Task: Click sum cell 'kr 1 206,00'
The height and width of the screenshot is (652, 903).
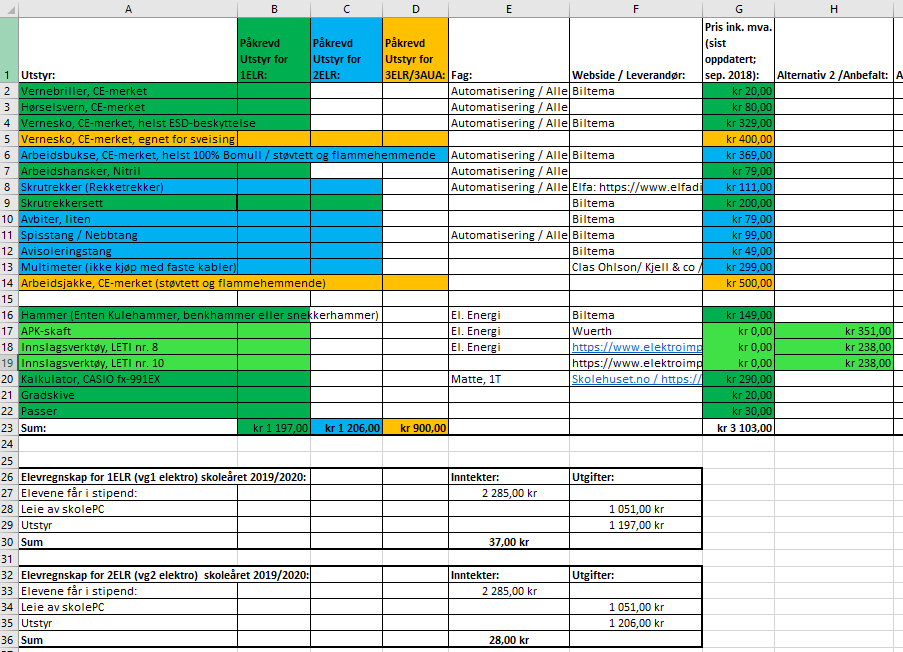Action: coord(347,427)
